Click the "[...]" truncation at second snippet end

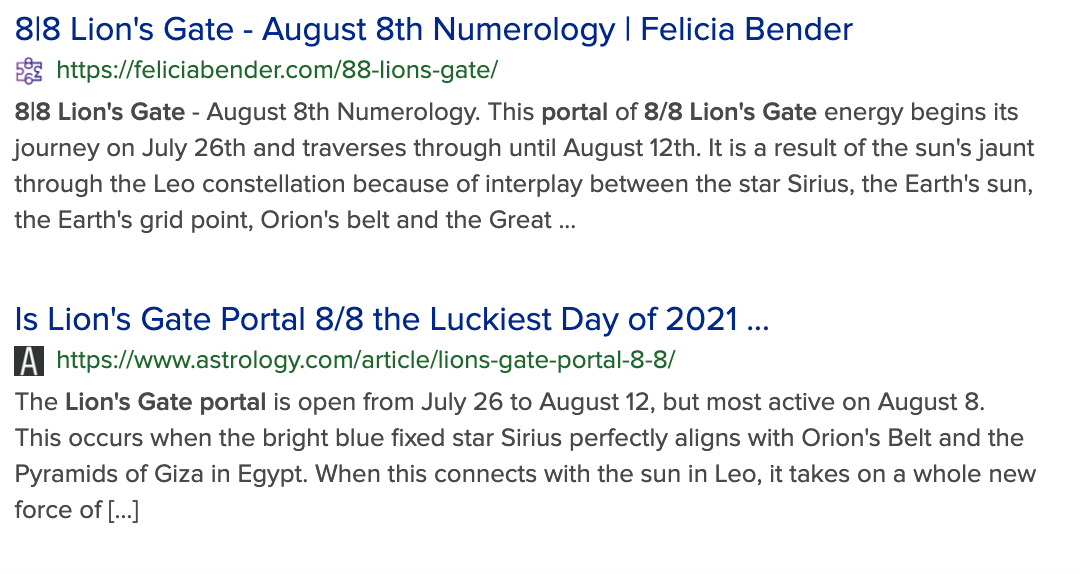click(122, 511)
